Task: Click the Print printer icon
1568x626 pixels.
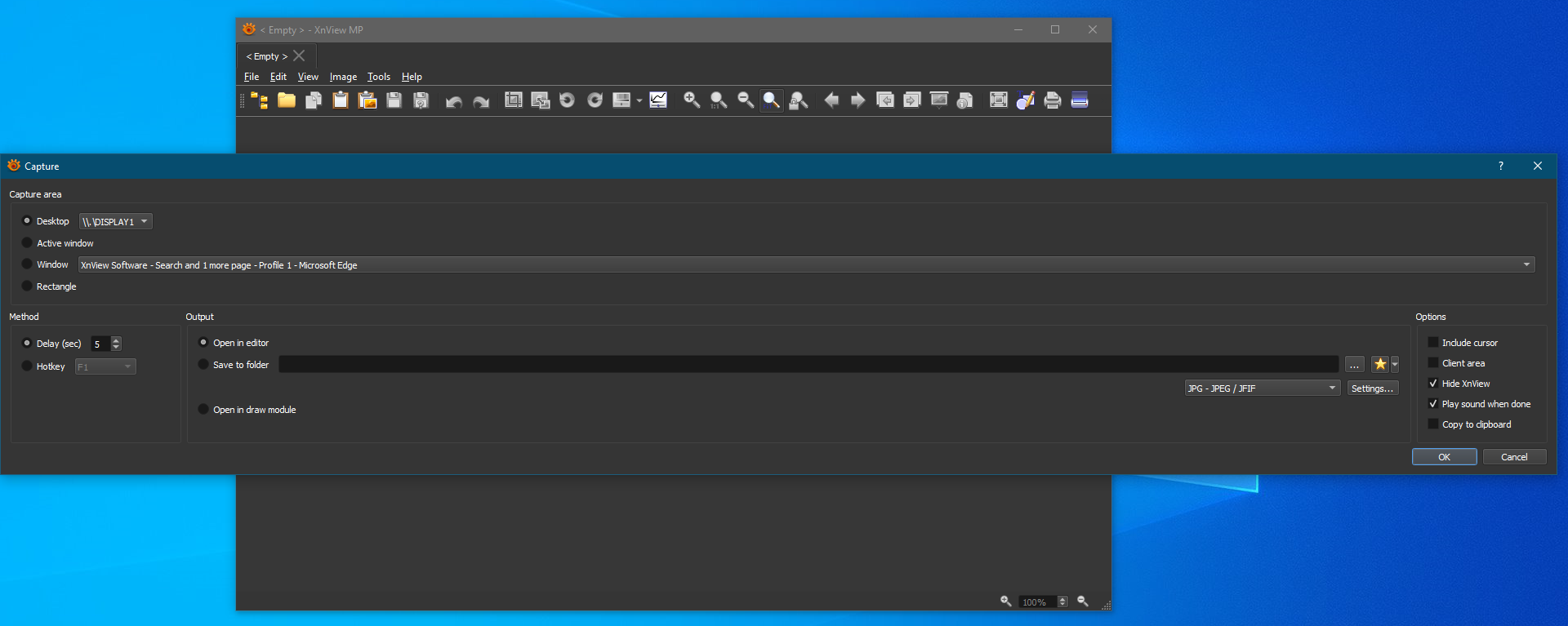Action: coord(1053,100)
